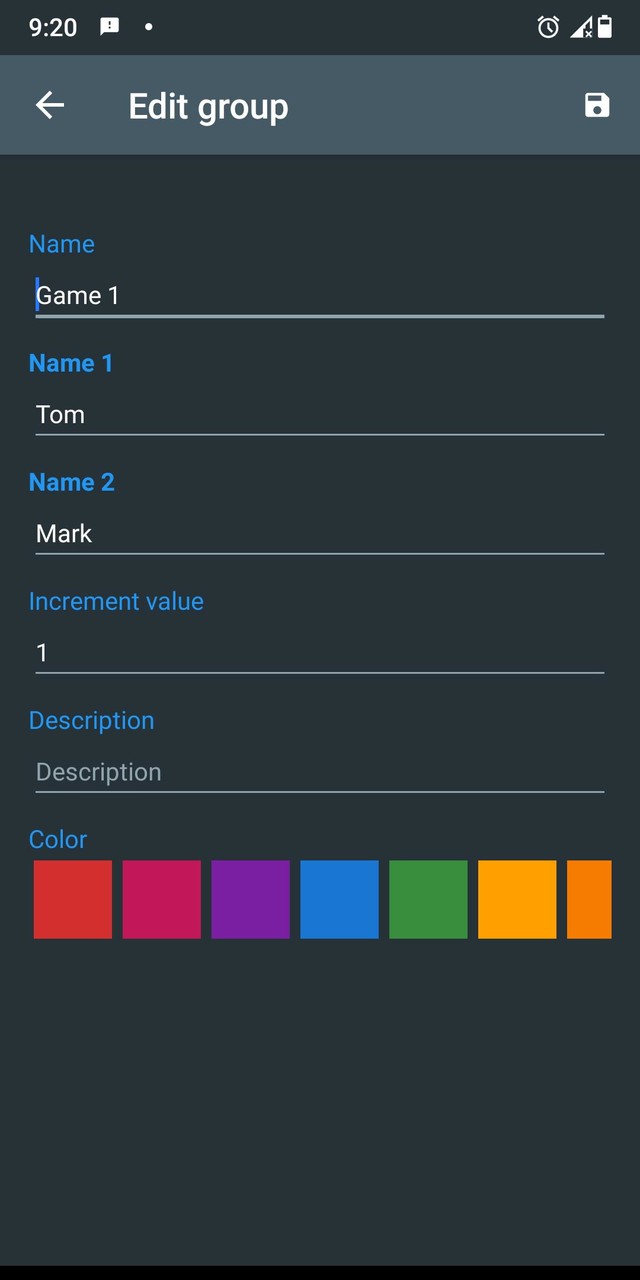
Task: Pick the purple color swatch
Action: click(x=250, y=899)
